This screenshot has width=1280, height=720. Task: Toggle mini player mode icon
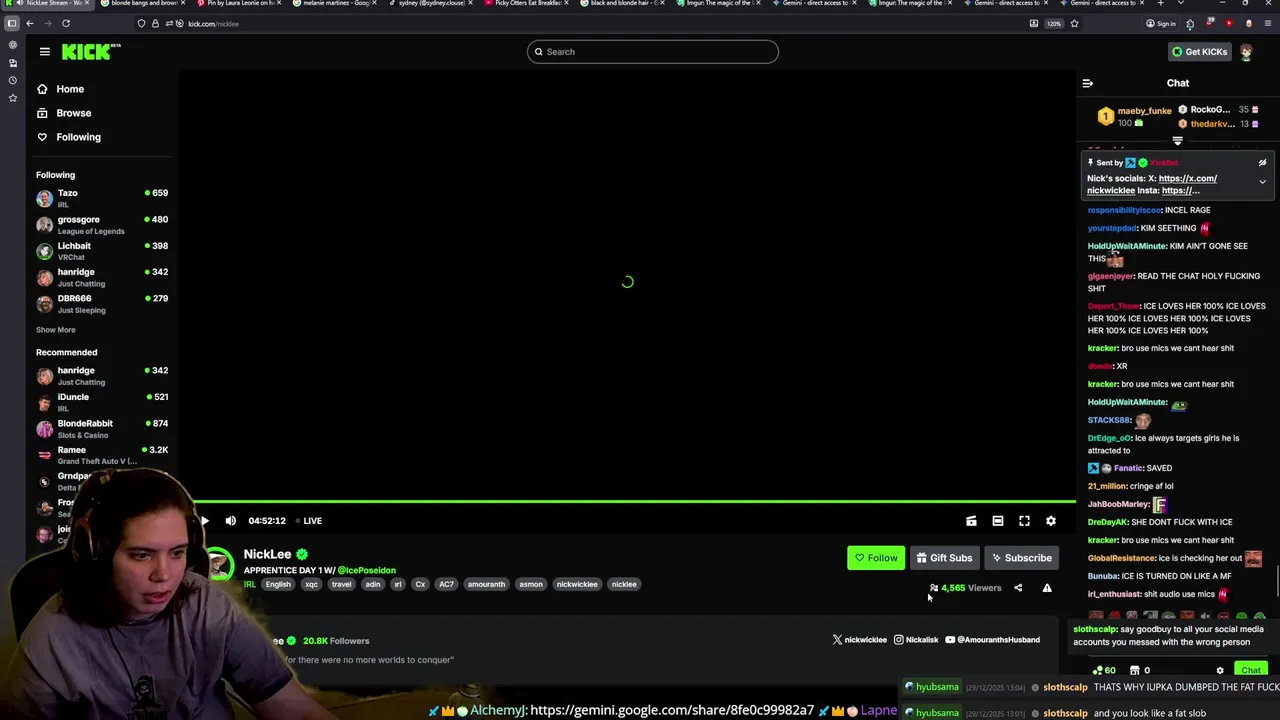(971, 521)
